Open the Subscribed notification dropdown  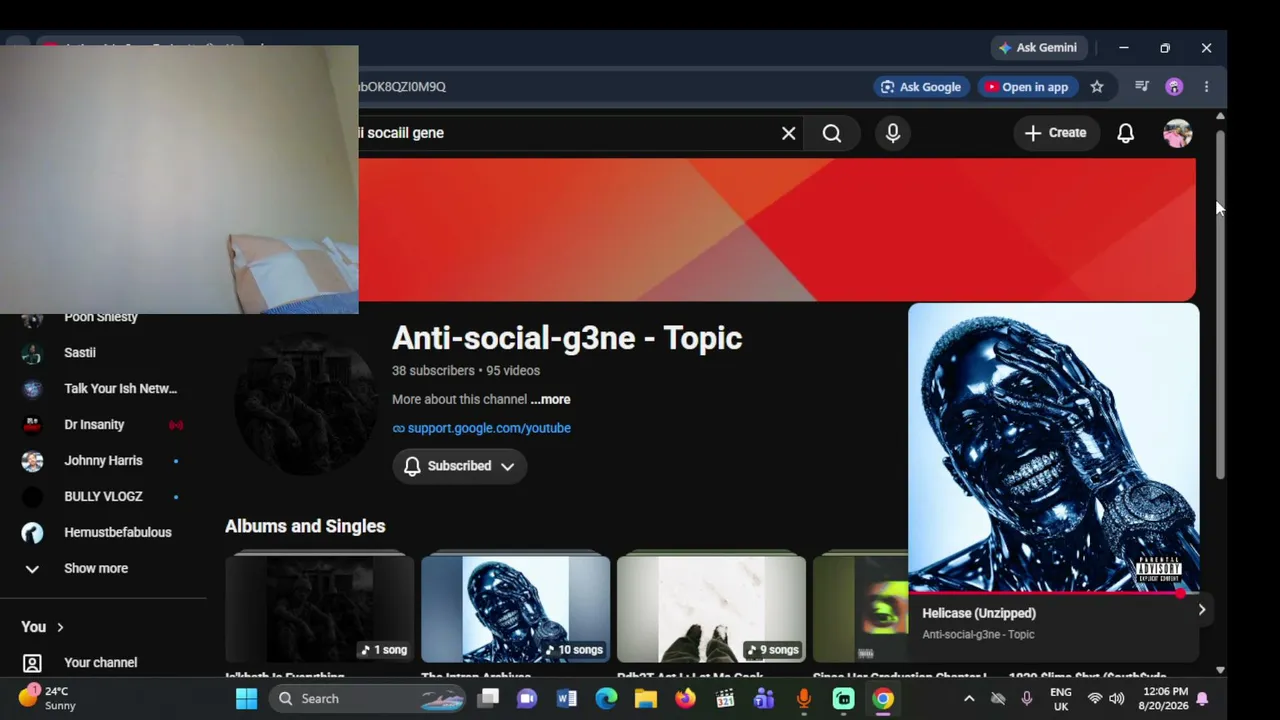tap(459, 466)
